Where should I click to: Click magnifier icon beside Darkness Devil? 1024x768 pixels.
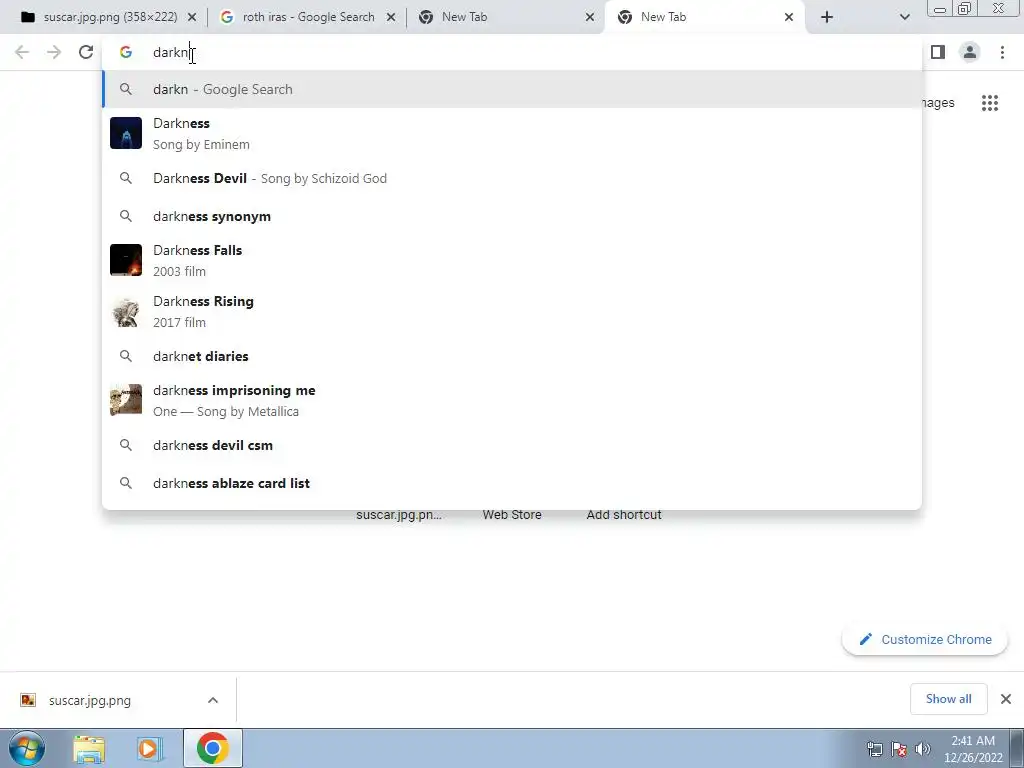click(x=126, y=178)
